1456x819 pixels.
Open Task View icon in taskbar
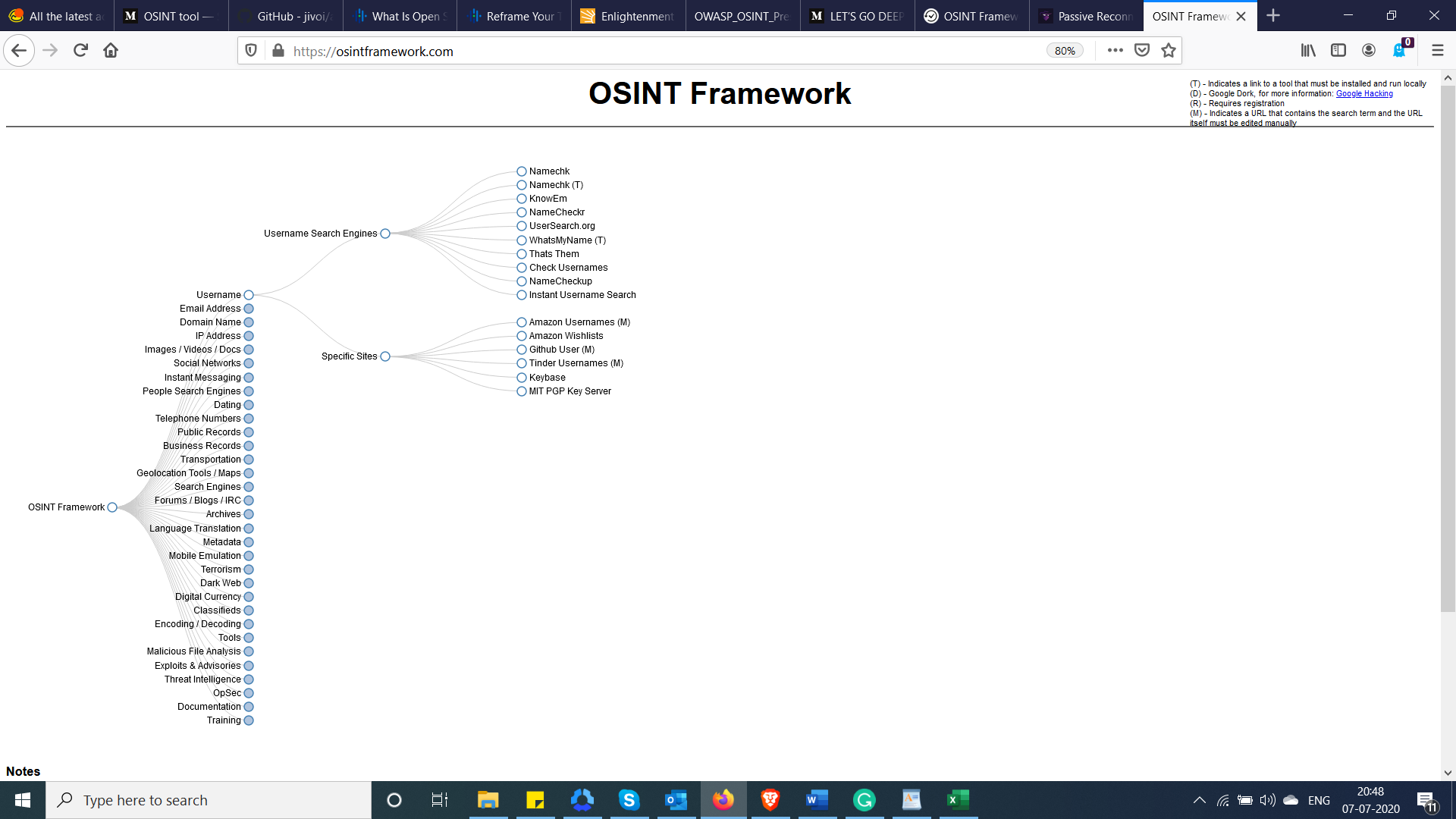(x=440, y=800)
